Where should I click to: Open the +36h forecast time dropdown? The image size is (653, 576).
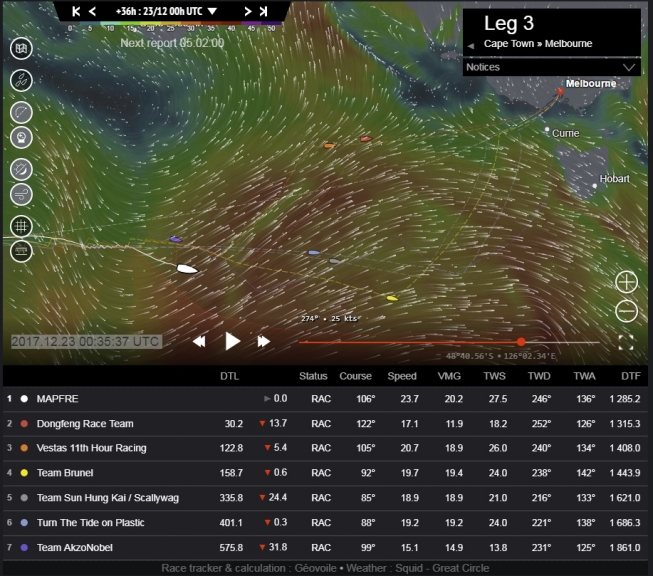pyautogui.click(x=167, y=11)
